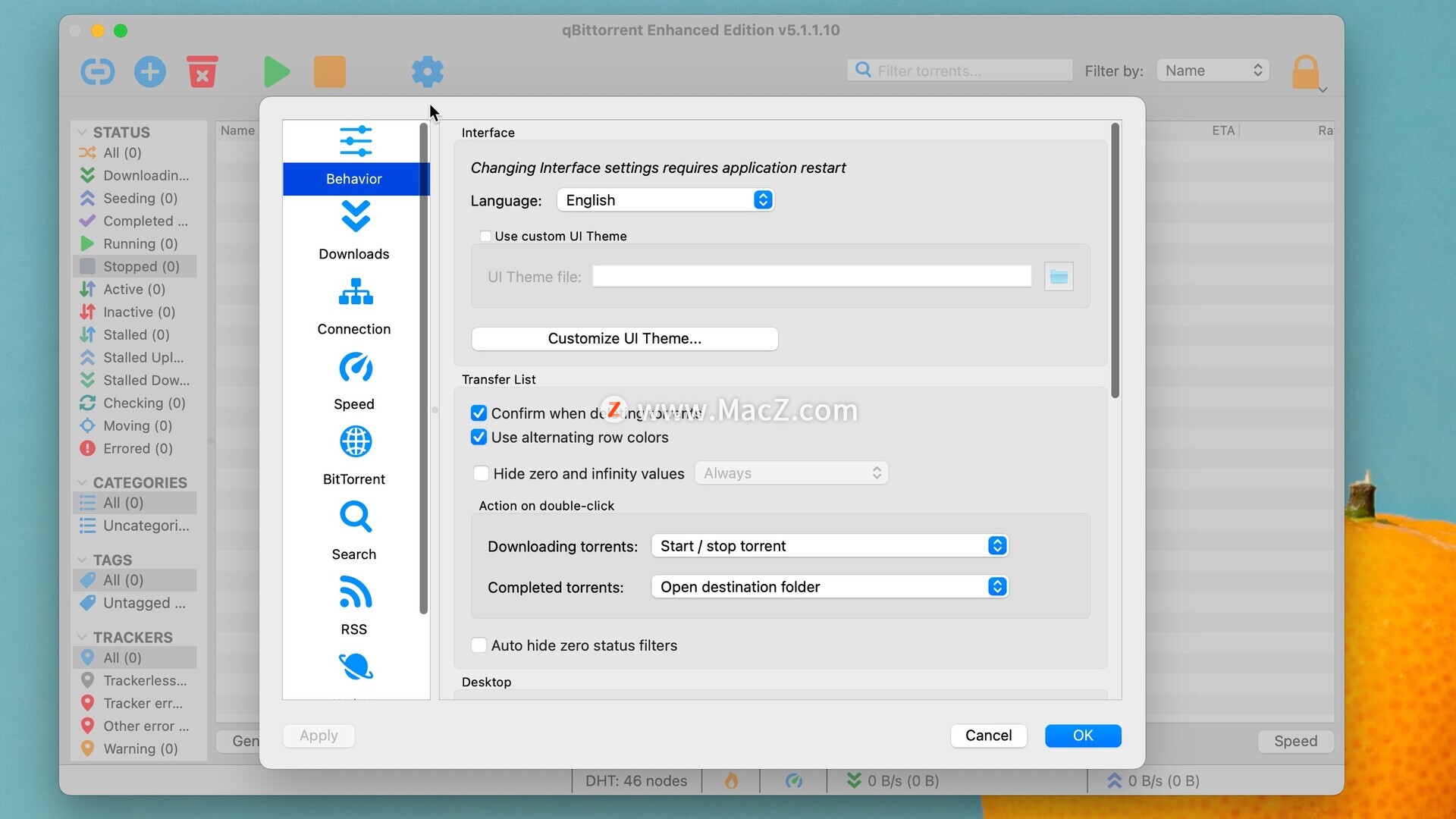The width and height of the screenshot is (1456, 819).
Task: Open the Language dropdown
Action: point(665,199)
